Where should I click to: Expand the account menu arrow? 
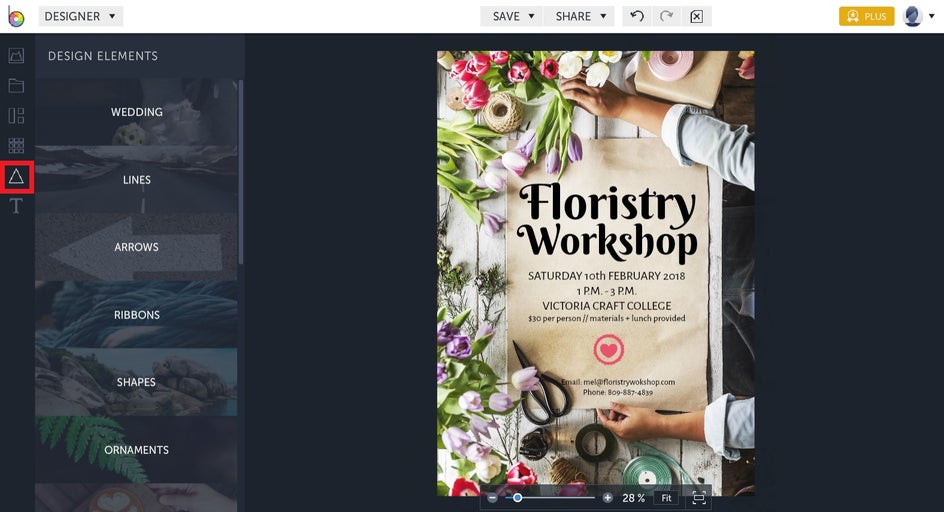(932, 16)
